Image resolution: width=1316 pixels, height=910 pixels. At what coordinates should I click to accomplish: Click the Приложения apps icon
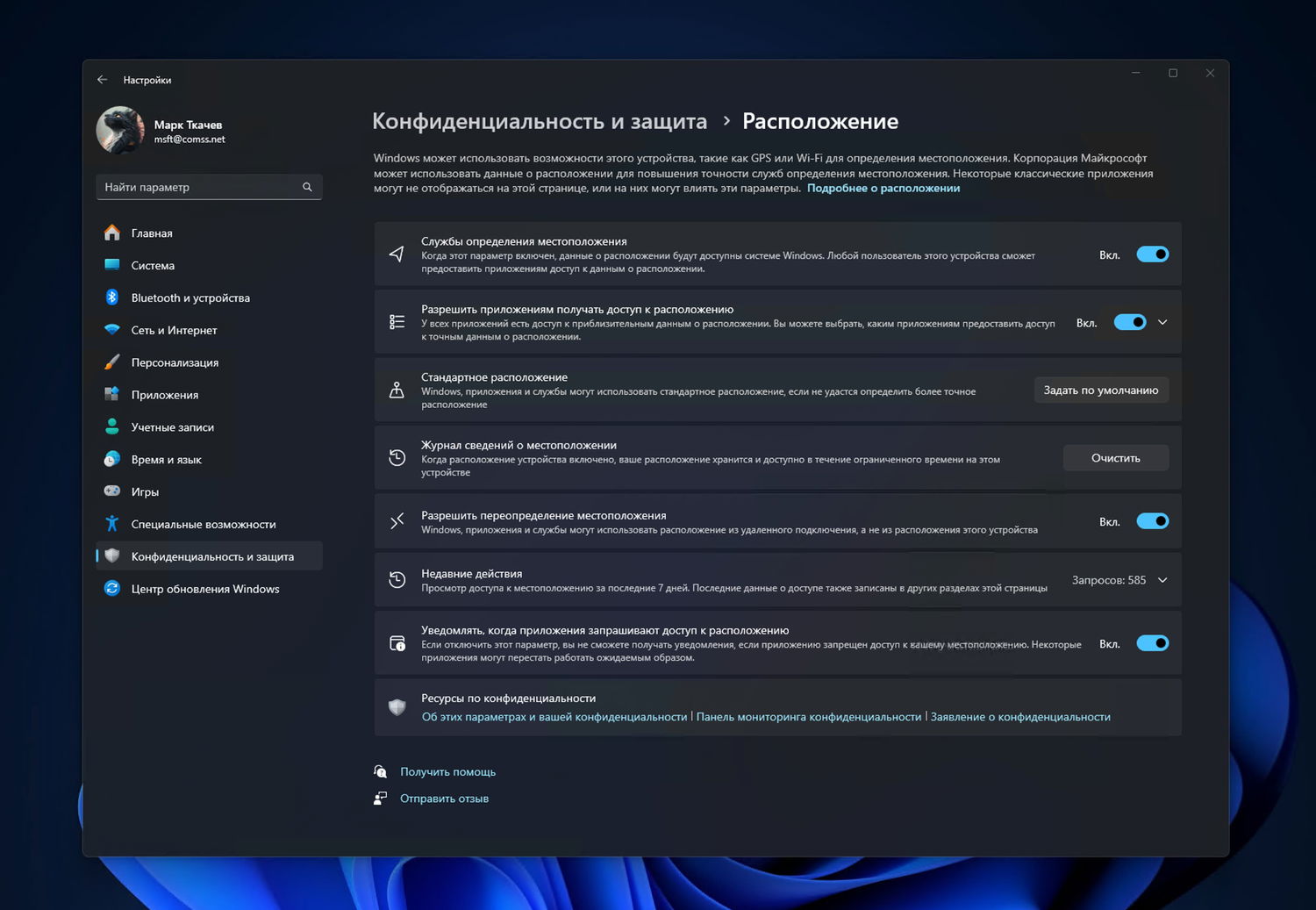click(x=111, y=395)
